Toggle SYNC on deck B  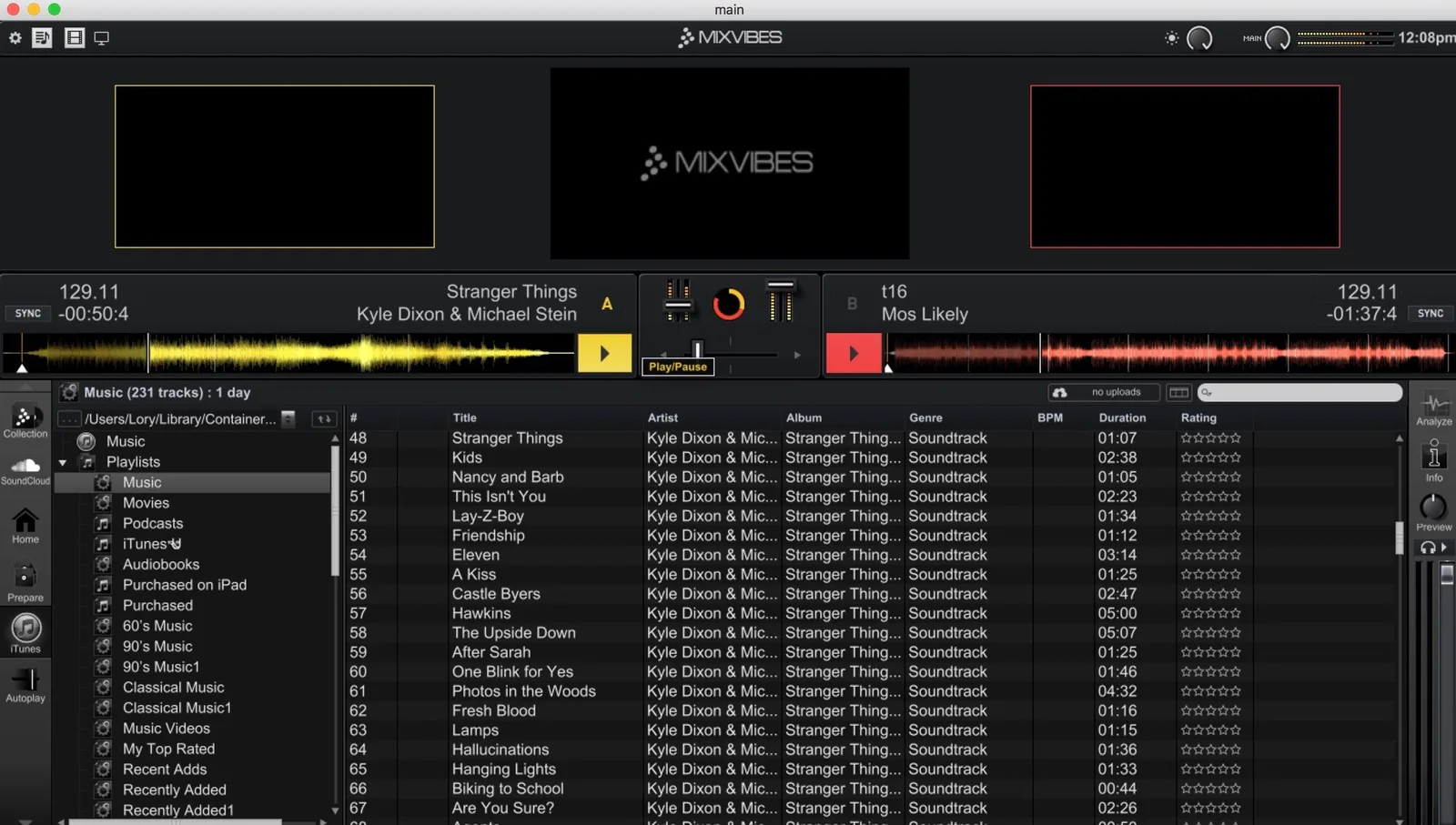click(1431, 313)
